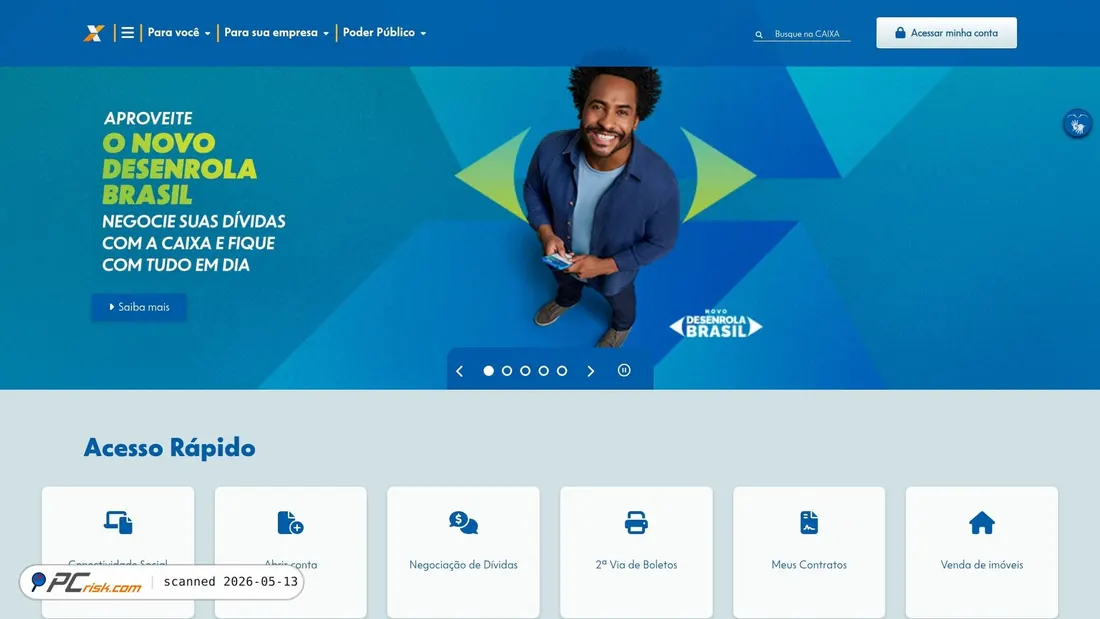The image size is (1100, 619).
Task: Click the Negociação de Dívidas chat icon
Action: [x=464, y=523]
